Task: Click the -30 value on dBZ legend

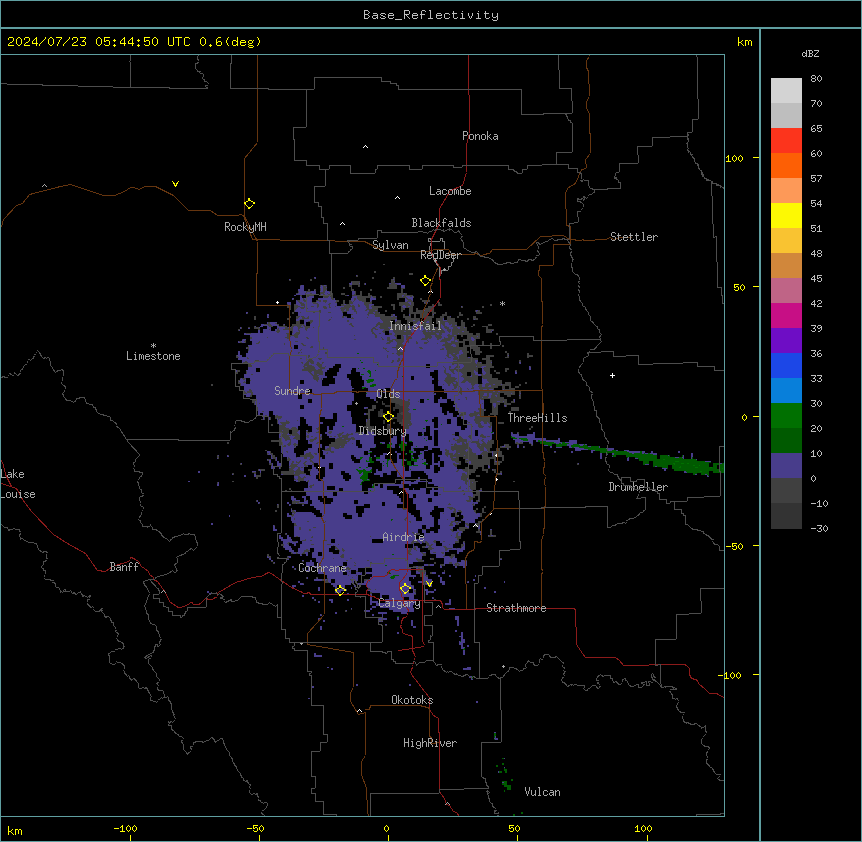Action: [x=819, y=528]
